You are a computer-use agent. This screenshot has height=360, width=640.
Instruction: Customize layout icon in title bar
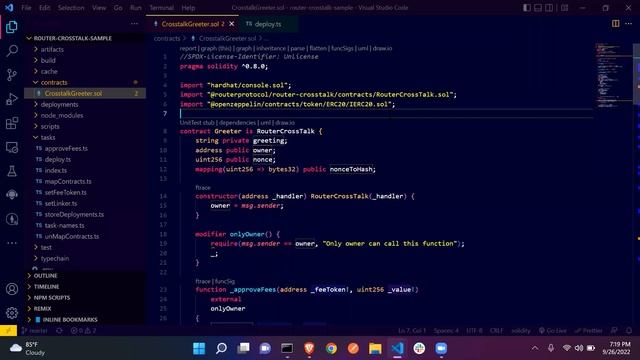564,8
